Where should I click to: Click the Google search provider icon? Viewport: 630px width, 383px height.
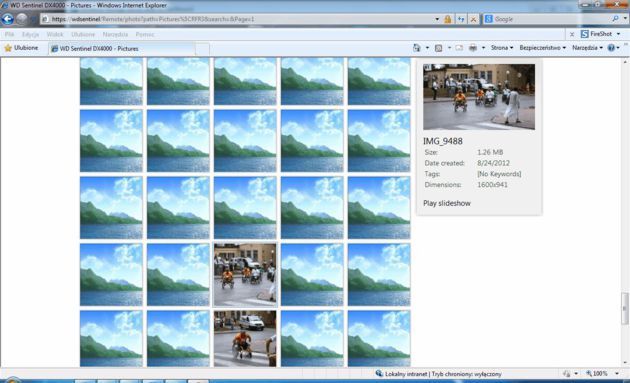coord(489,19)
